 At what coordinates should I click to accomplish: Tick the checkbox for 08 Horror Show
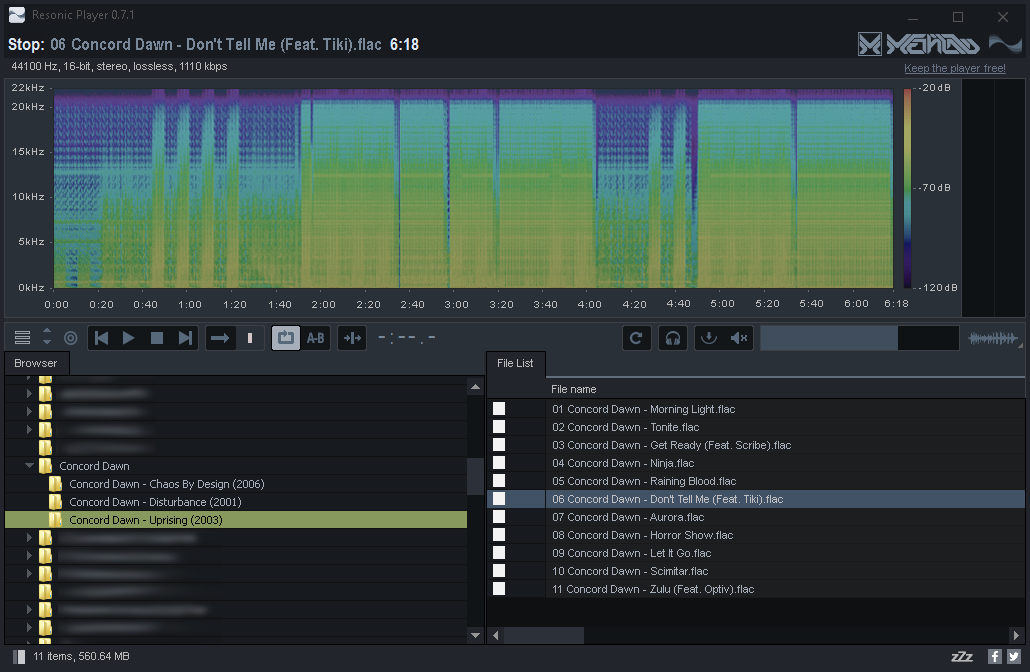click(x=499, y=535)
